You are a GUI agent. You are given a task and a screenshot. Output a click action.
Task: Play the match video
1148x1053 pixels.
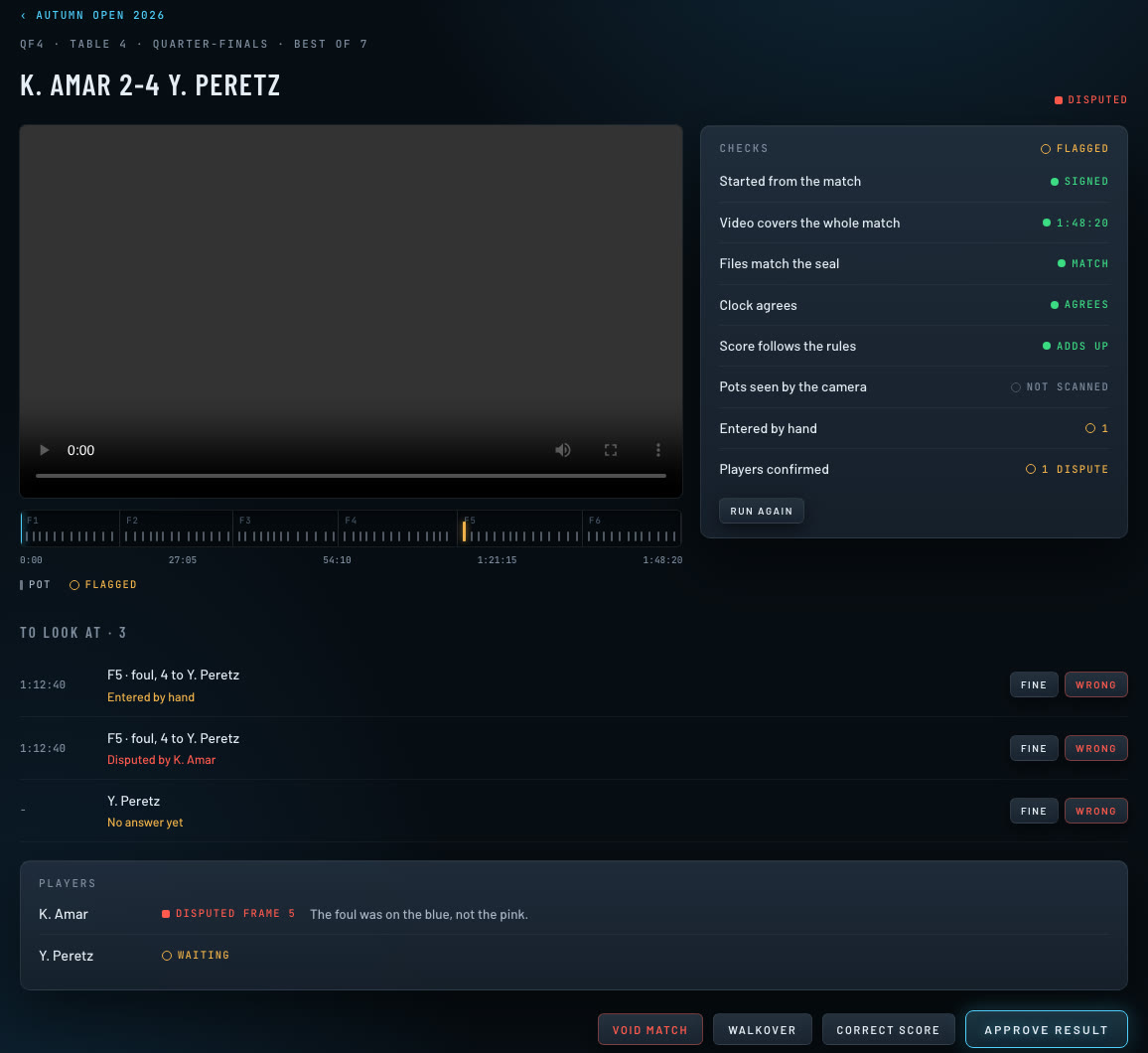(44, 450)
